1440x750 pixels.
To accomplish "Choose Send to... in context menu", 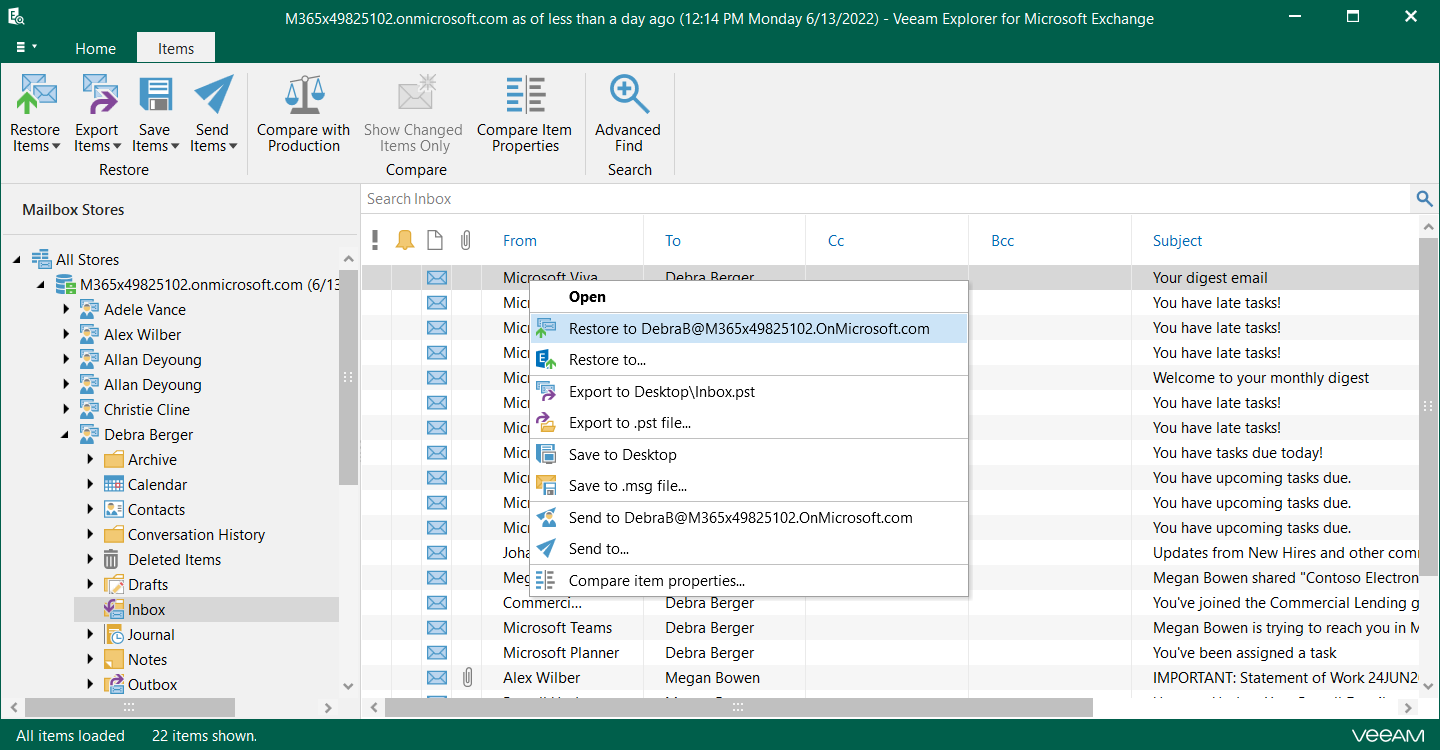I will [749, 549].
